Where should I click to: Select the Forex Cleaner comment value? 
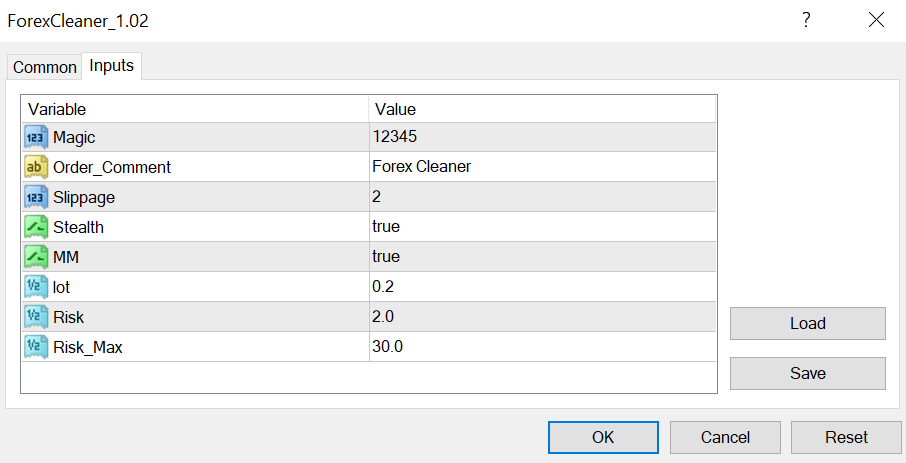click(x=541, y=167)
